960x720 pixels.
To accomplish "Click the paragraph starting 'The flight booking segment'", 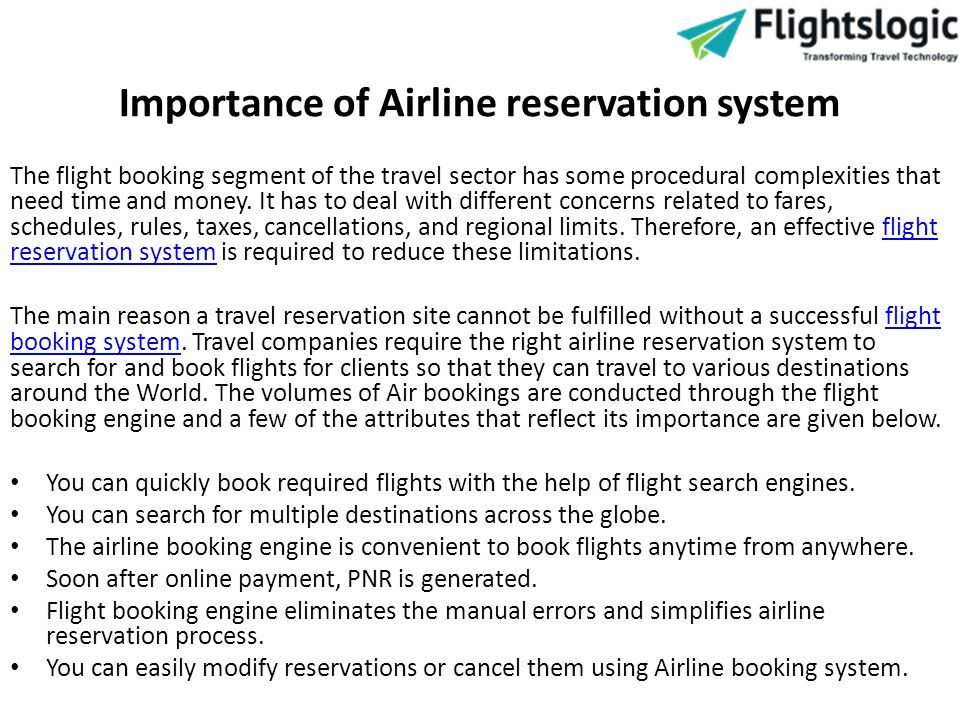I will (475, 214).
